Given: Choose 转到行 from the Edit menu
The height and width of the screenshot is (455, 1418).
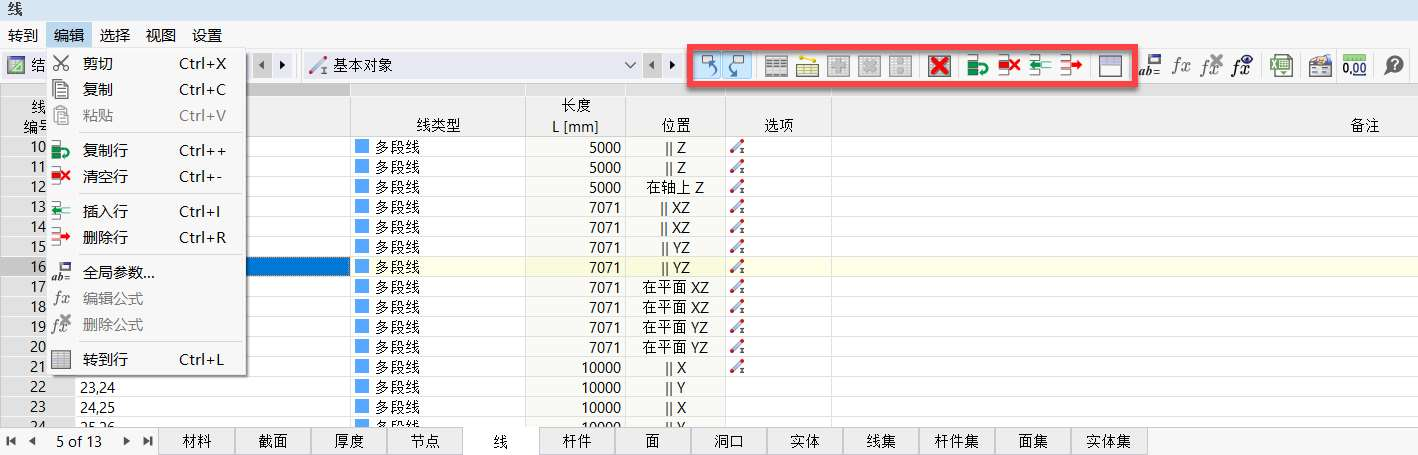Looking at the screenshot, I should tap(146, 359).
